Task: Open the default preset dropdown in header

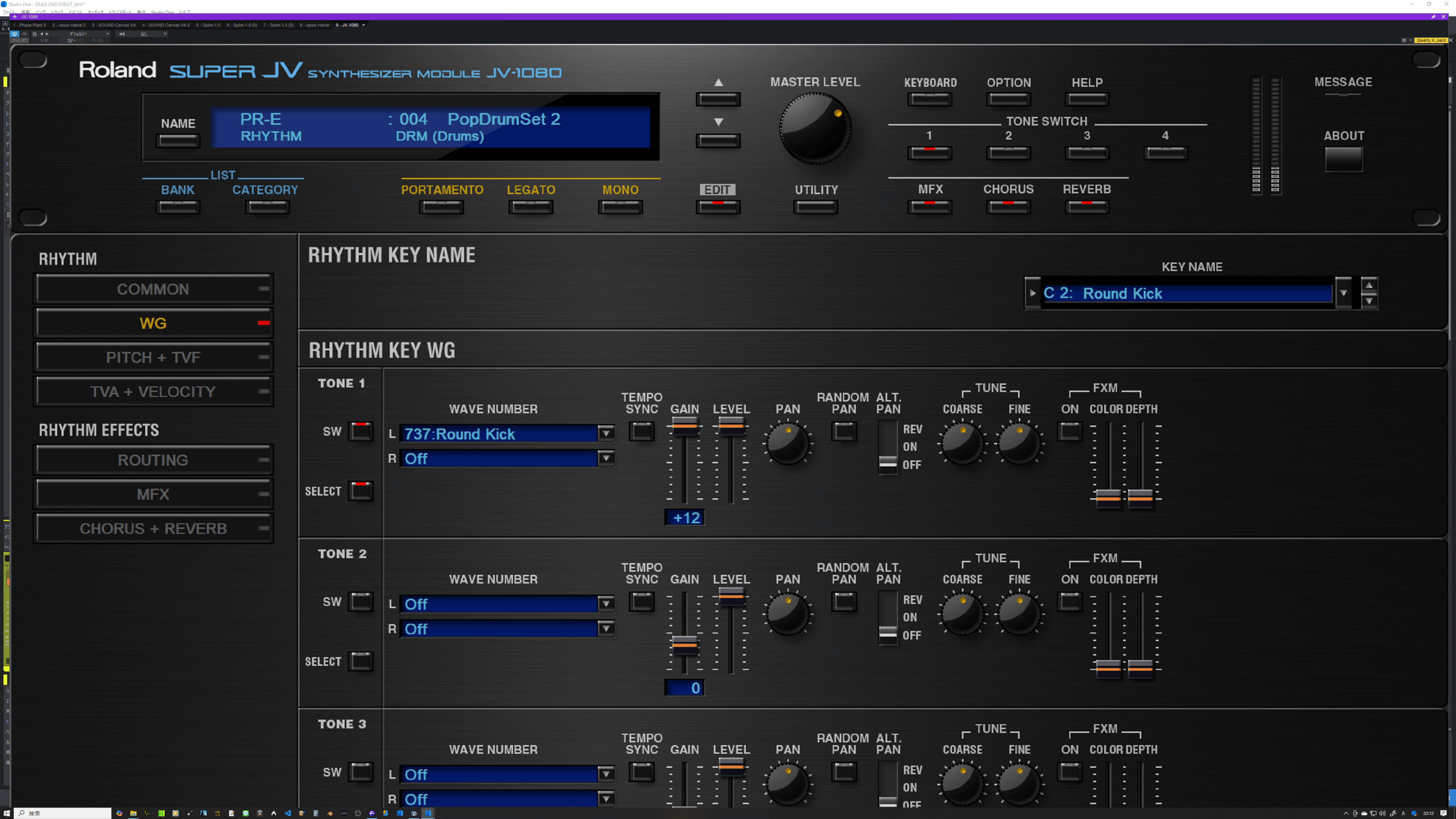Action: point(108,34)
